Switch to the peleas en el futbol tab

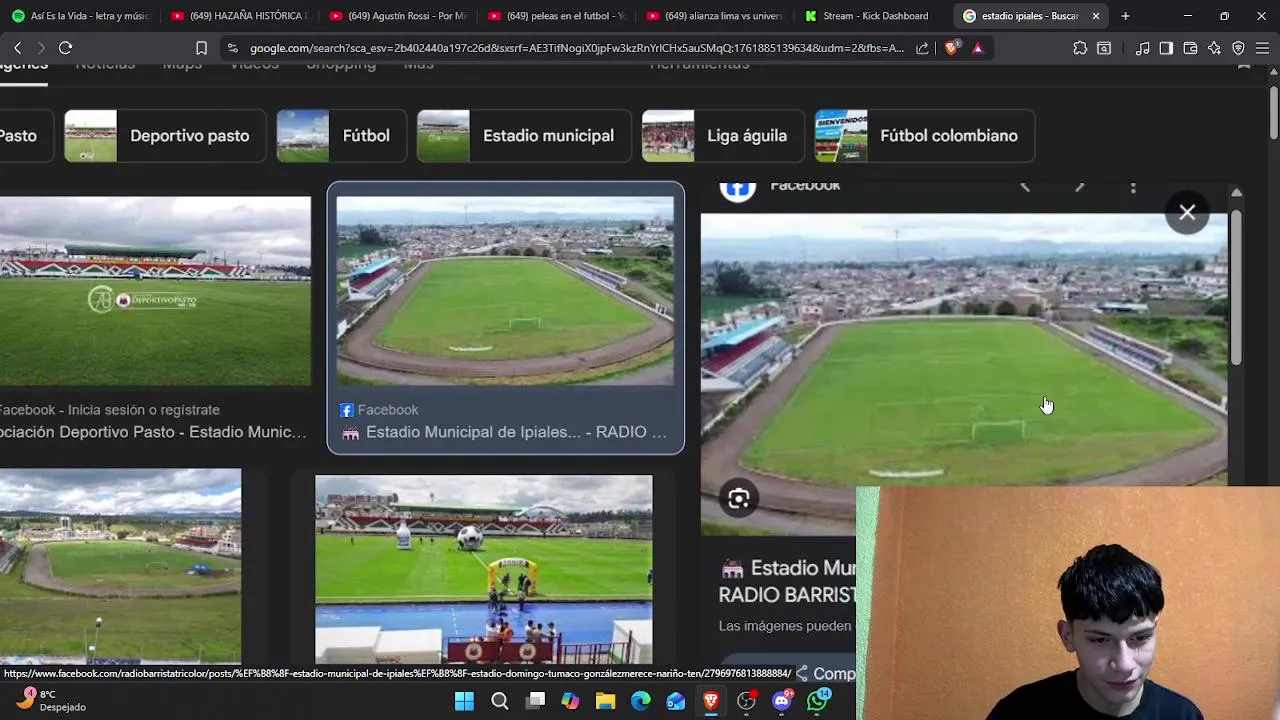pos(556,16)
